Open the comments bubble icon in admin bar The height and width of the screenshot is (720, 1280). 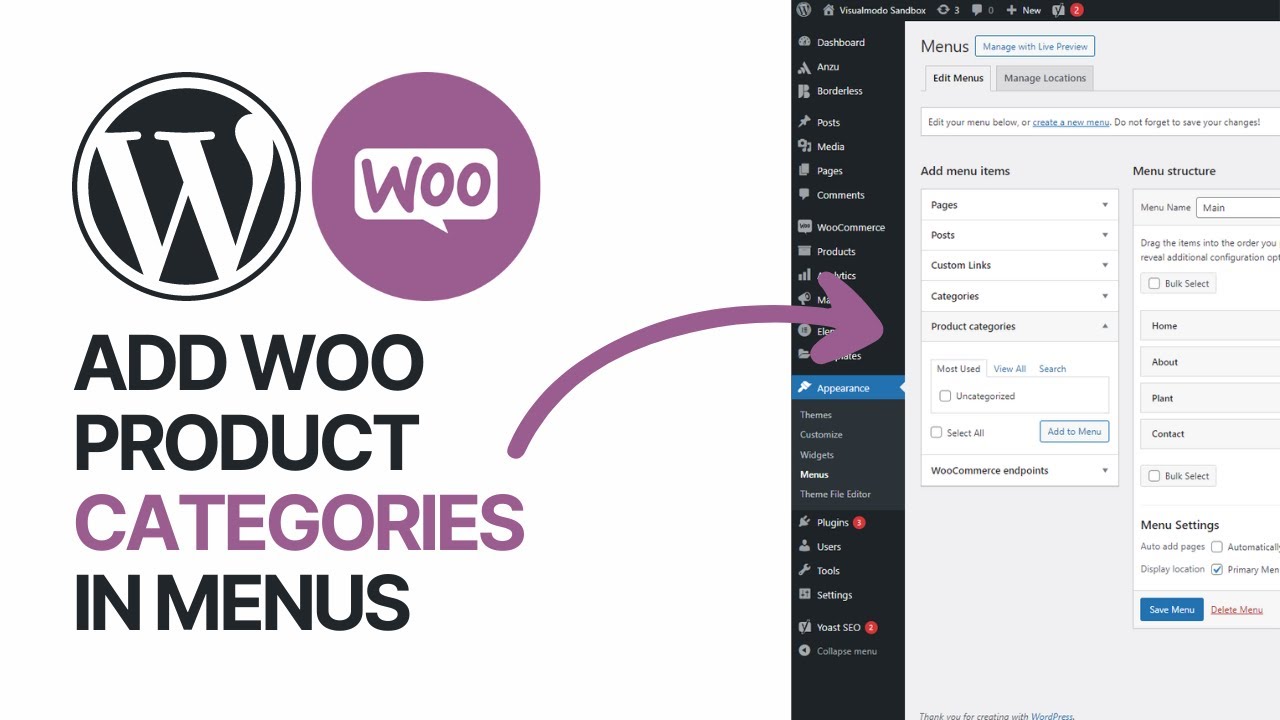977,10
